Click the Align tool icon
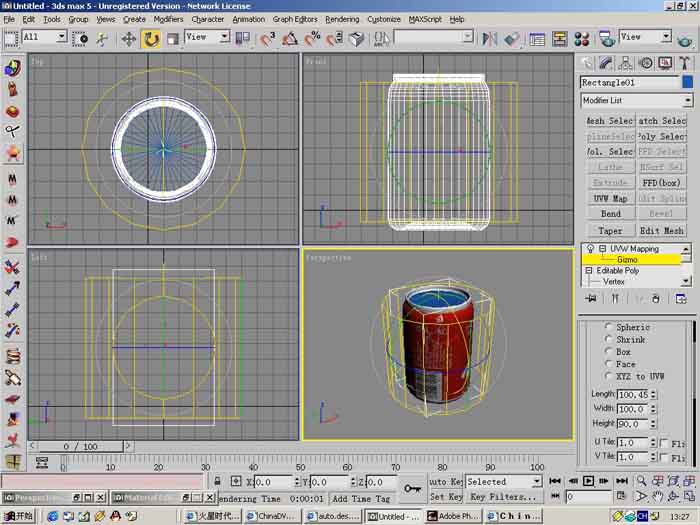700x525 pixels. click(x=512, y=39)
